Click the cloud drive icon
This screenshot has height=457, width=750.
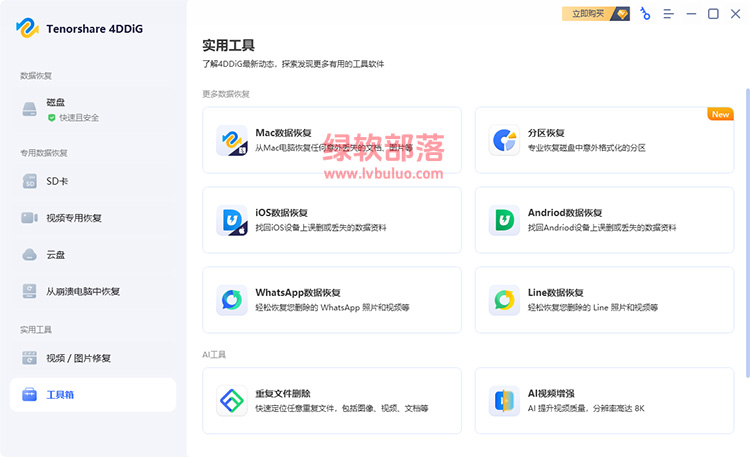click(30, 255)
